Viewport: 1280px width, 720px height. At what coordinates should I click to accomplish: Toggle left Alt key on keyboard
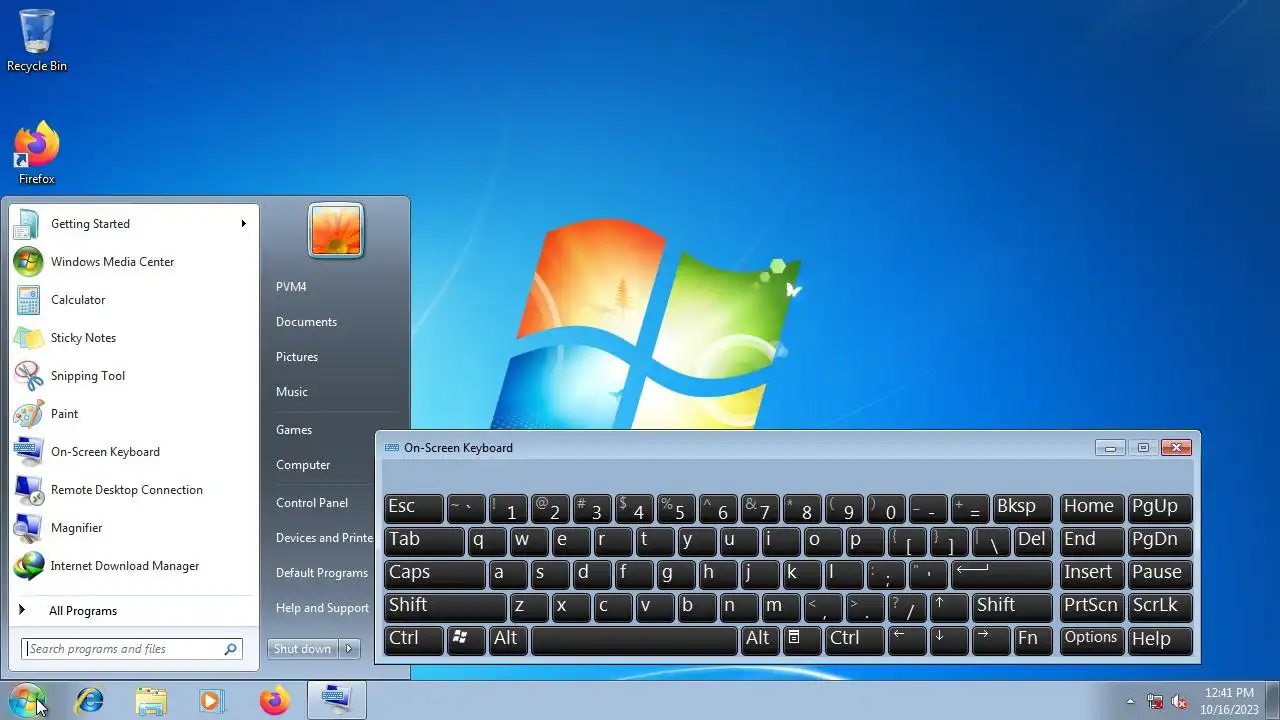pyautogui.click(x=508, y=640)
